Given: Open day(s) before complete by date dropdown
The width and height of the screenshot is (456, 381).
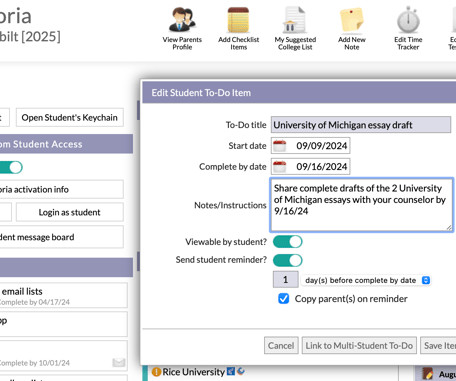Looking at the screenshot, I should pos(366,280).
